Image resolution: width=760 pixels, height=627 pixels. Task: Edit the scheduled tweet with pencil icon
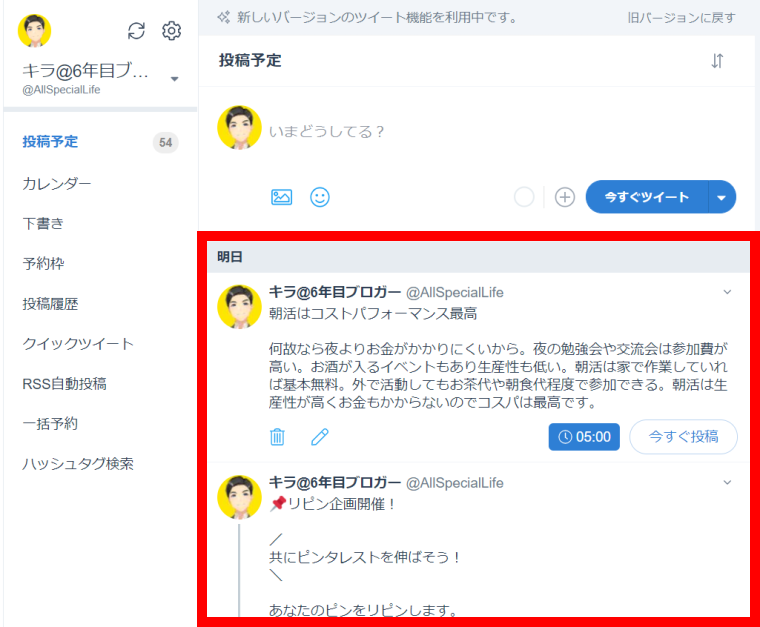(320, 437)
